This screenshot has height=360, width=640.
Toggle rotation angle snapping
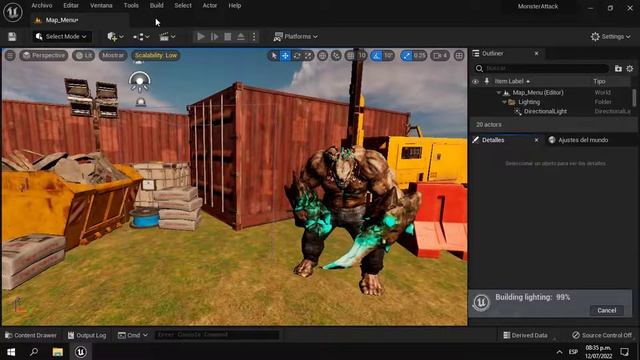tap(376, 56)
